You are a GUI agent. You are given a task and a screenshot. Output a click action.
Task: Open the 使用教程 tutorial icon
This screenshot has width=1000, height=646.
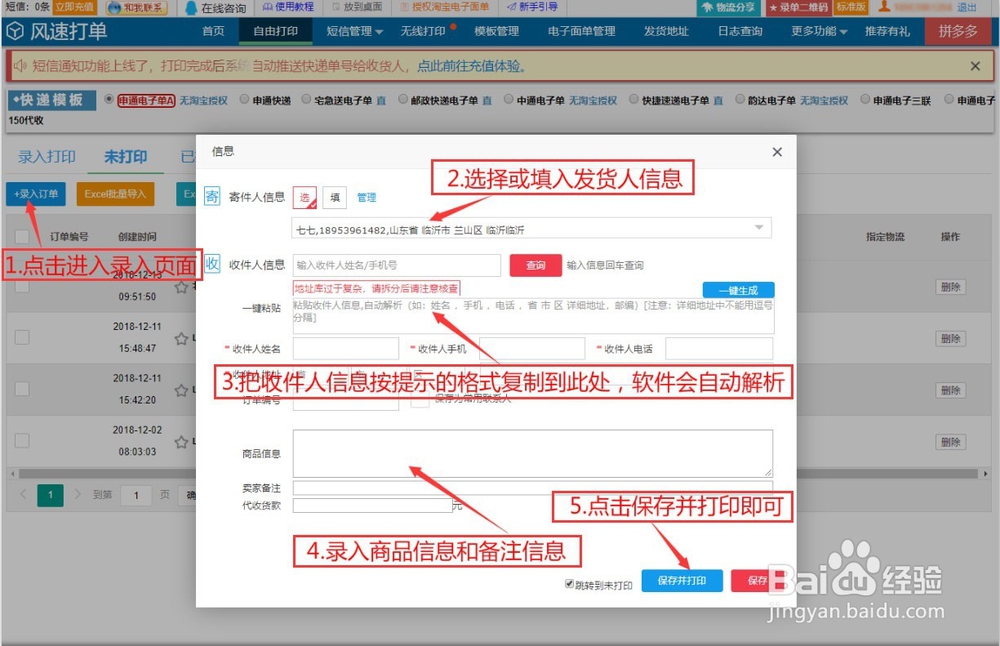point(268,8)
